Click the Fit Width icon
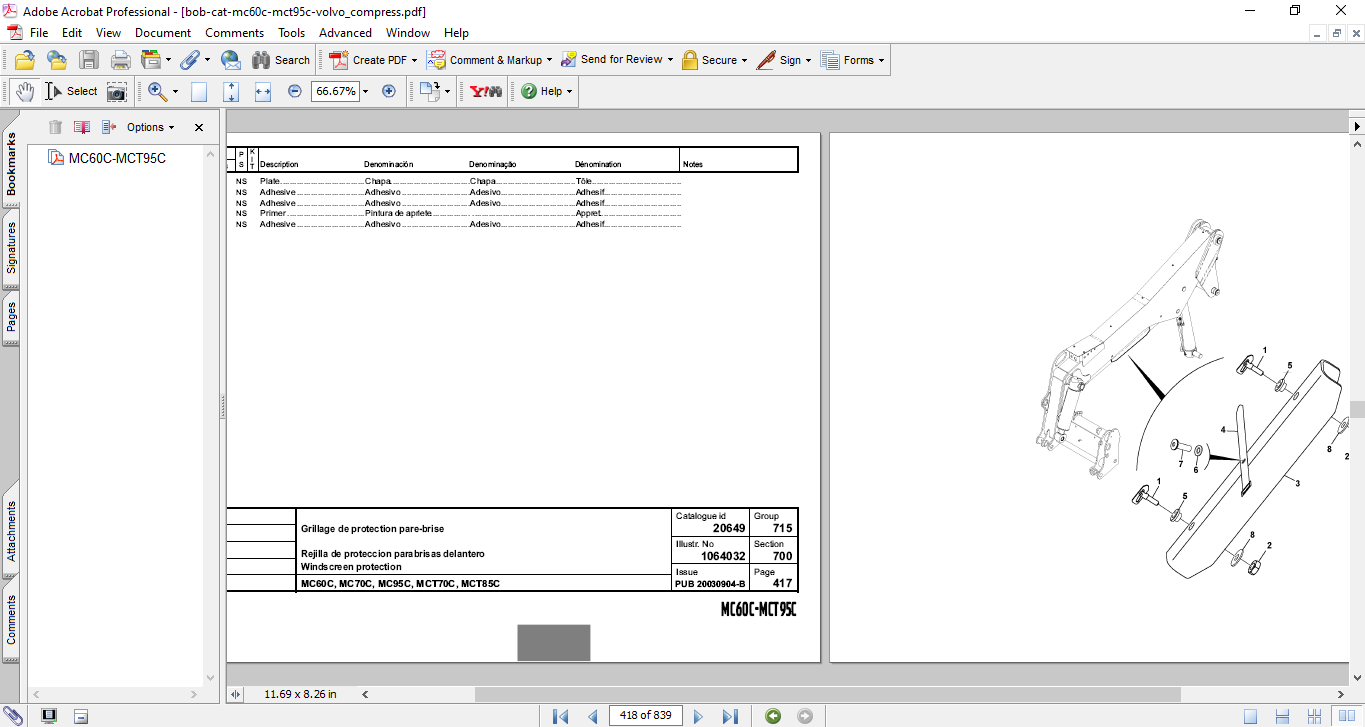Image resolution: width=1365 pixels, height=727 pixels. (263, 92)
